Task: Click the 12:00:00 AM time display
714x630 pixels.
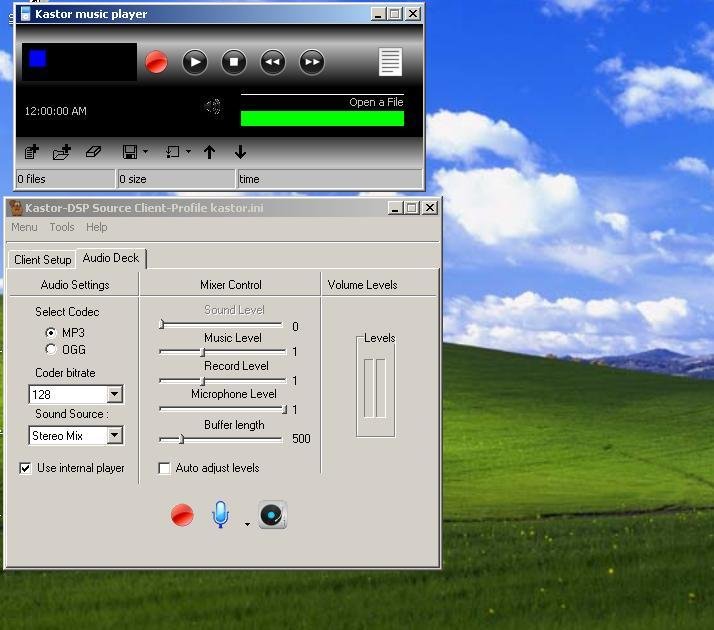Action: tap(56, 111)
